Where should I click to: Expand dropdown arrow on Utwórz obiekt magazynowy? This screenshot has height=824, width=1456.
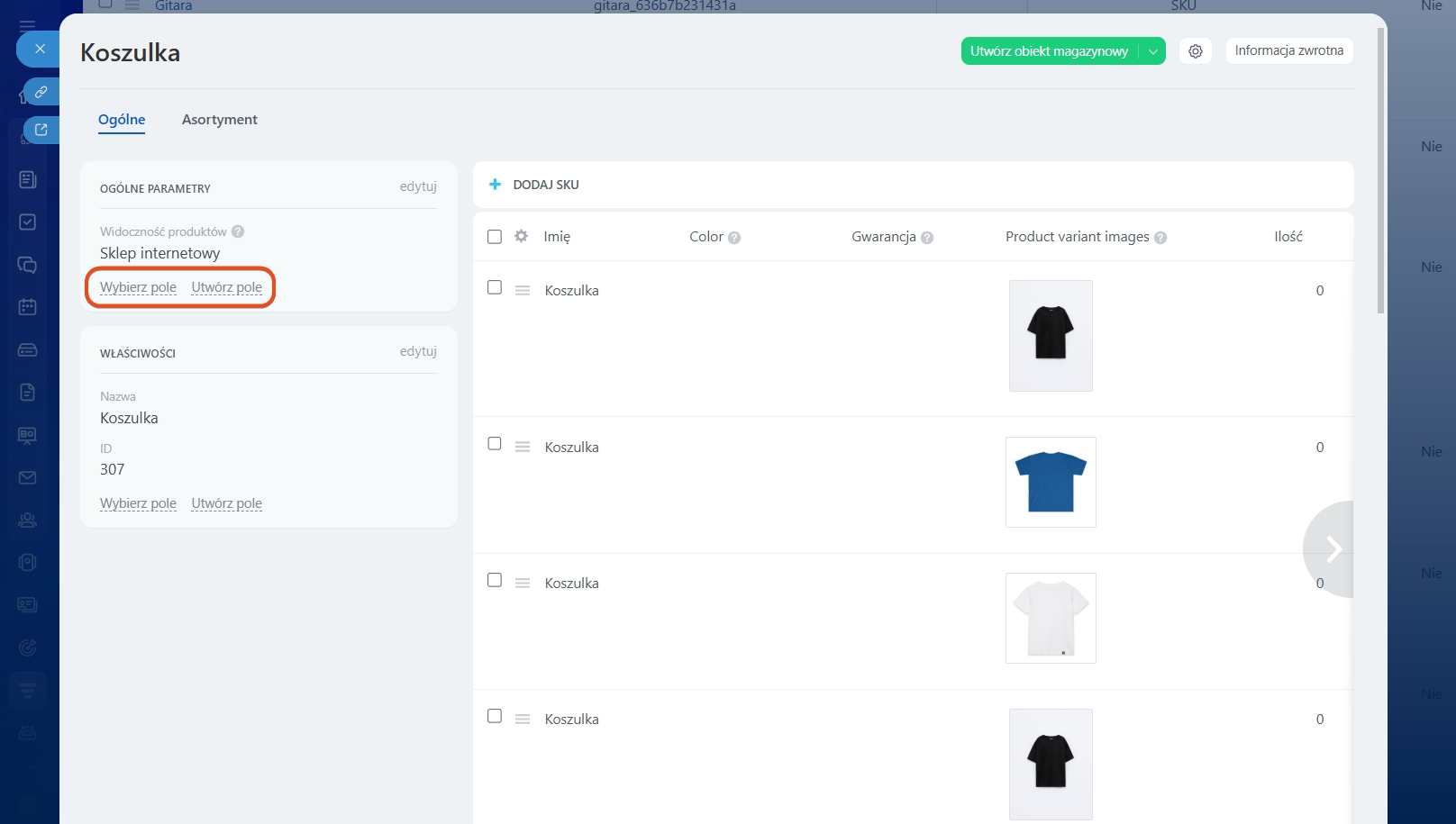(x=1152, y=51)
